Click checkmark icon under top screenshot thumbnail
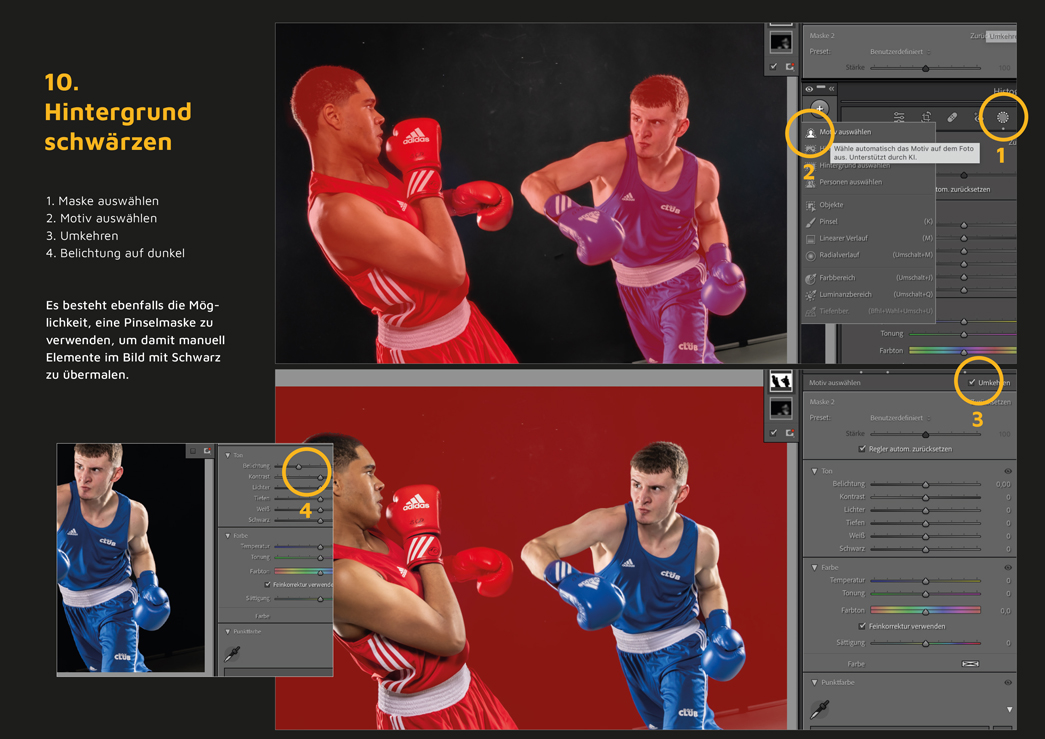 pos(773,67)
